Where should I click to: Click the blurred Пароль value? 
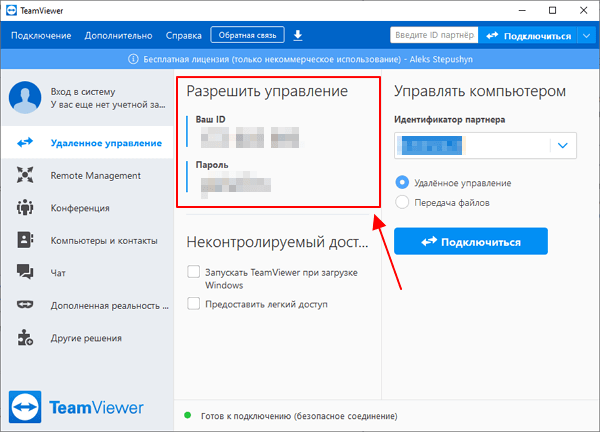click(x=236, y=185)
